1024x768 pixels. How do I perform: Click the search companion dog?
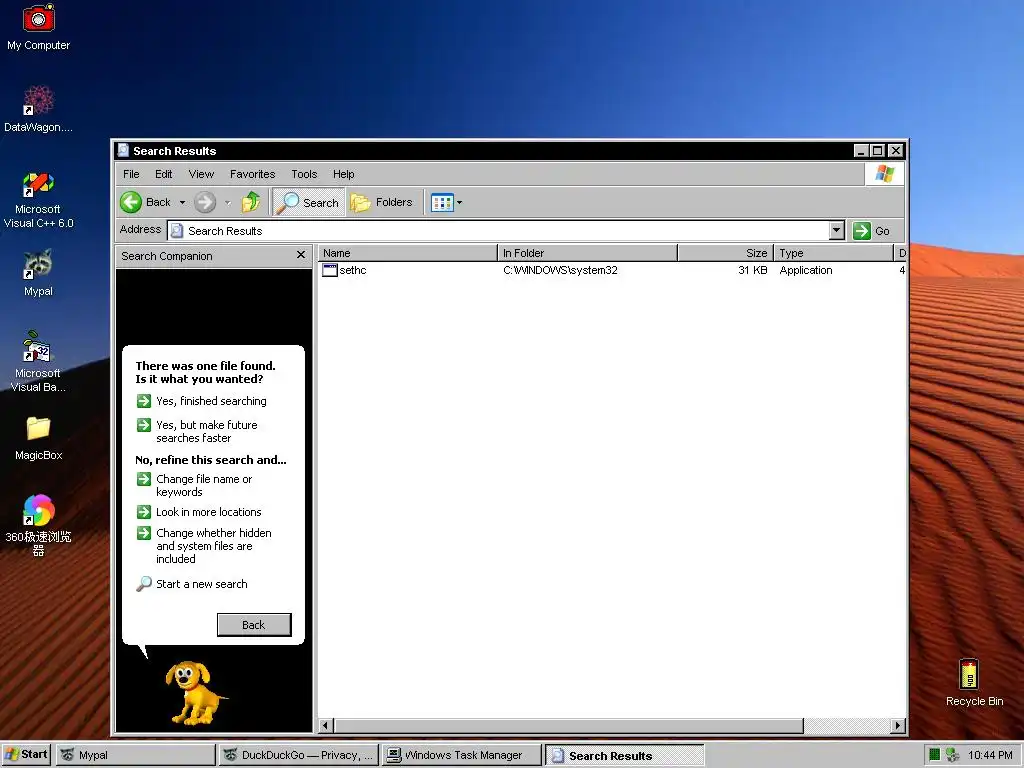[194, 693]
